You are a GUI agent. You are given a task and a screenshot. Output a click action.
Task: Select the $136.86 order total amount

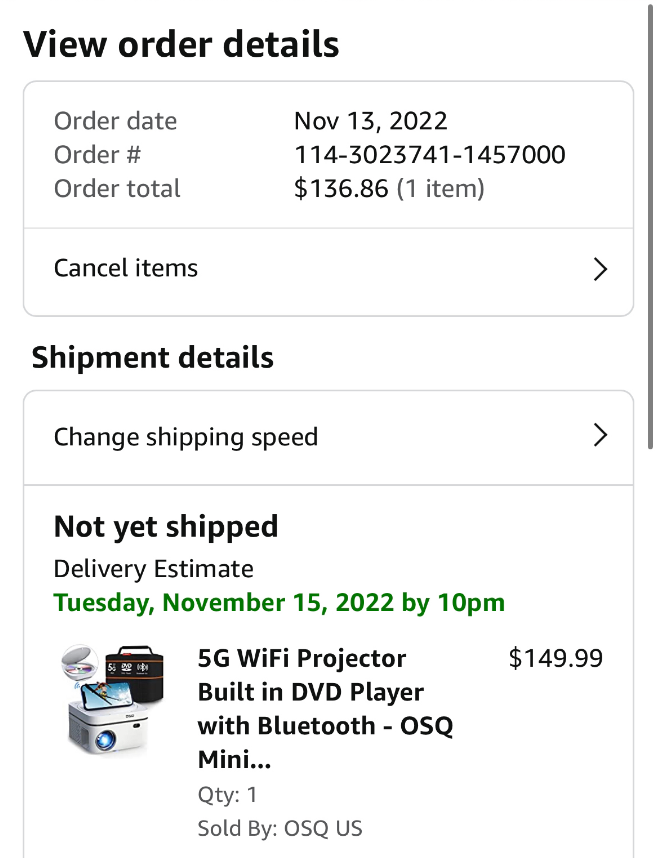coord(340,189)
